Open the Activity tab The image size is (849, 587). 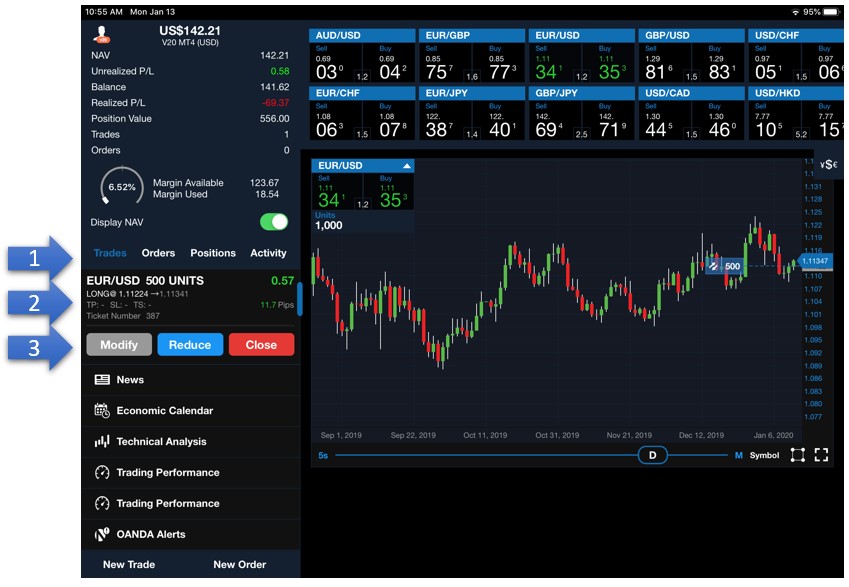tap(268, 253)
